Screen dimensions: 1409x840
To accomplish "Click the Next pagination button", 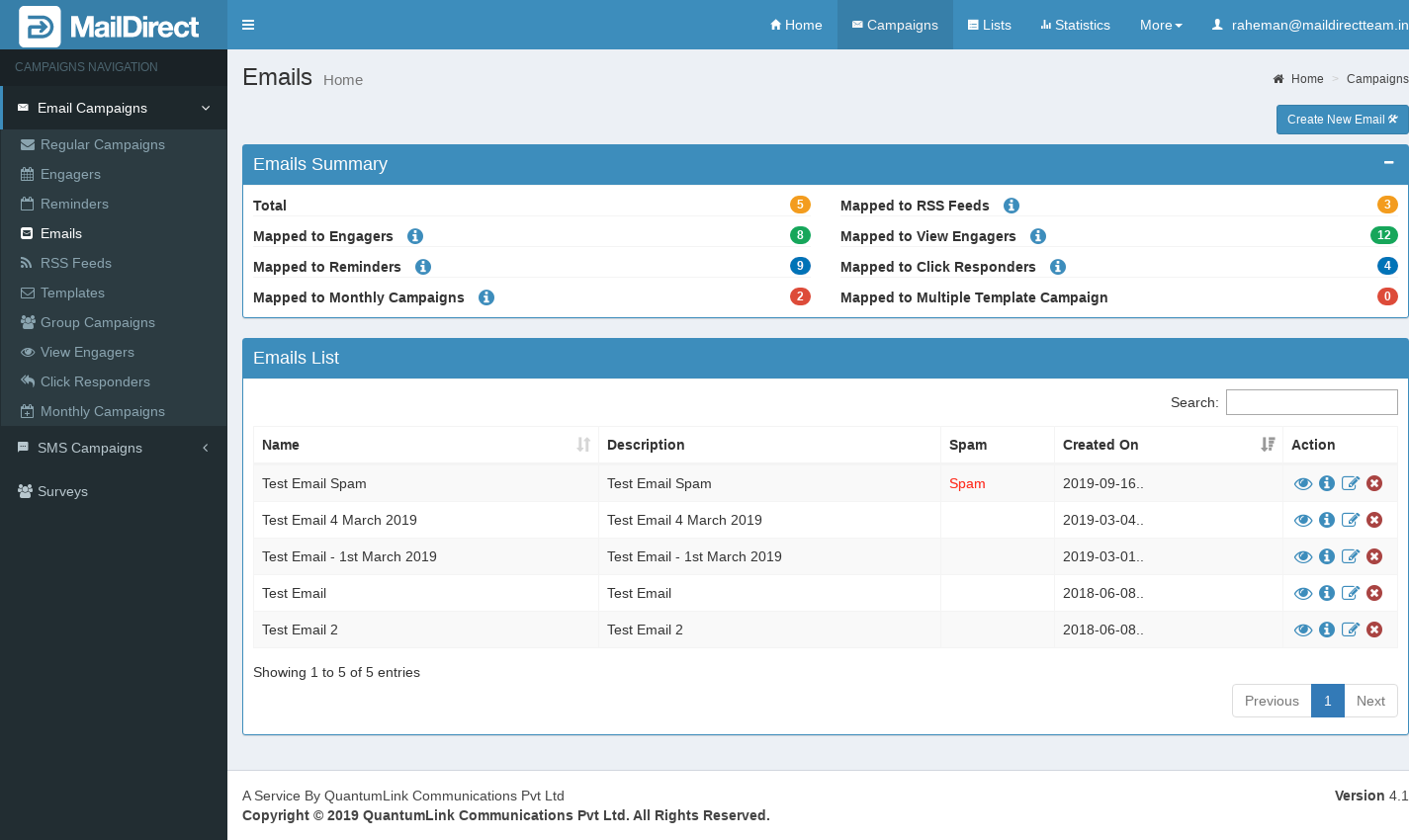I will coord(1370,701).
